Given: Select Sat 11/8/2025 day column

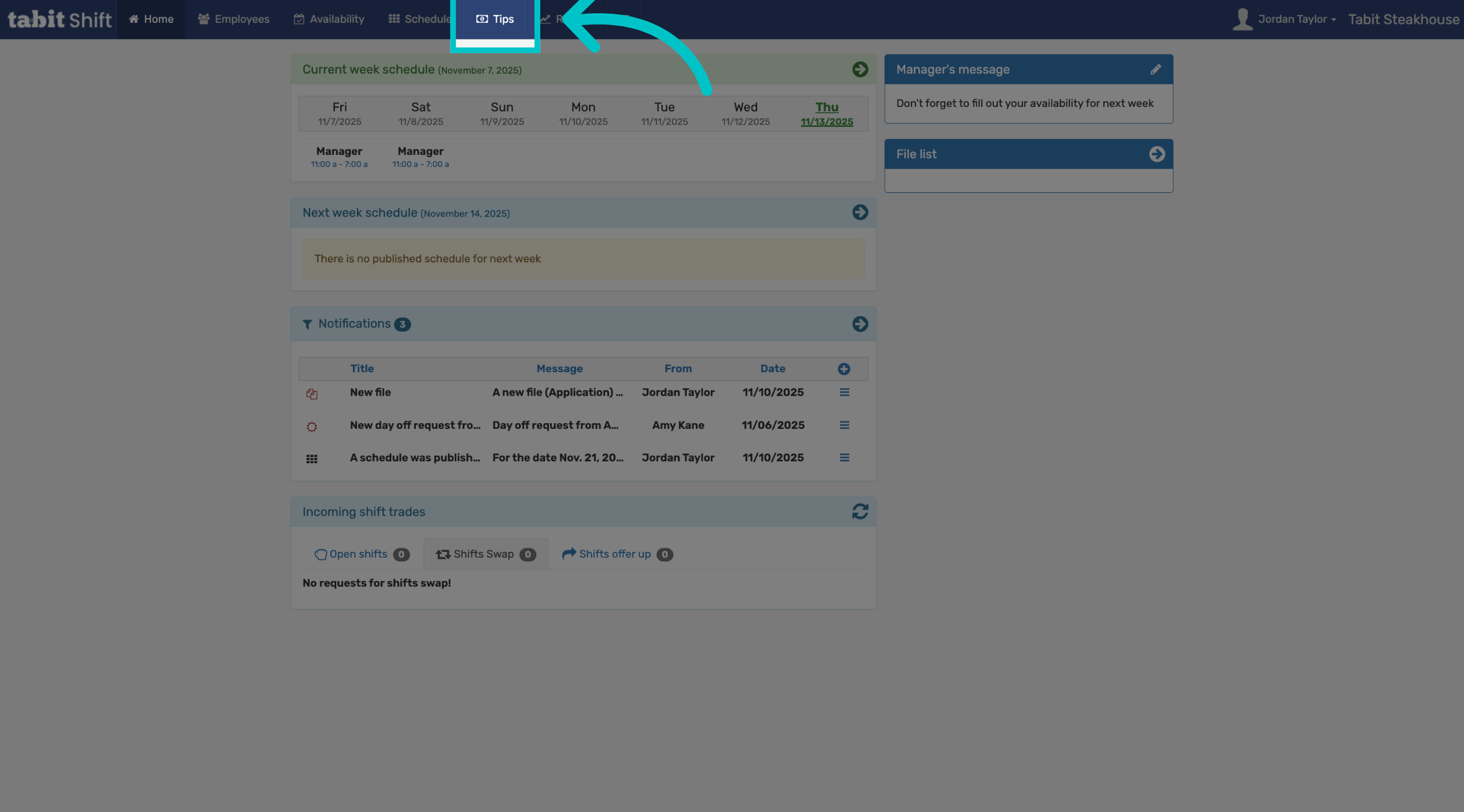Looking at the screenshot, I should [x=421, y=114].
